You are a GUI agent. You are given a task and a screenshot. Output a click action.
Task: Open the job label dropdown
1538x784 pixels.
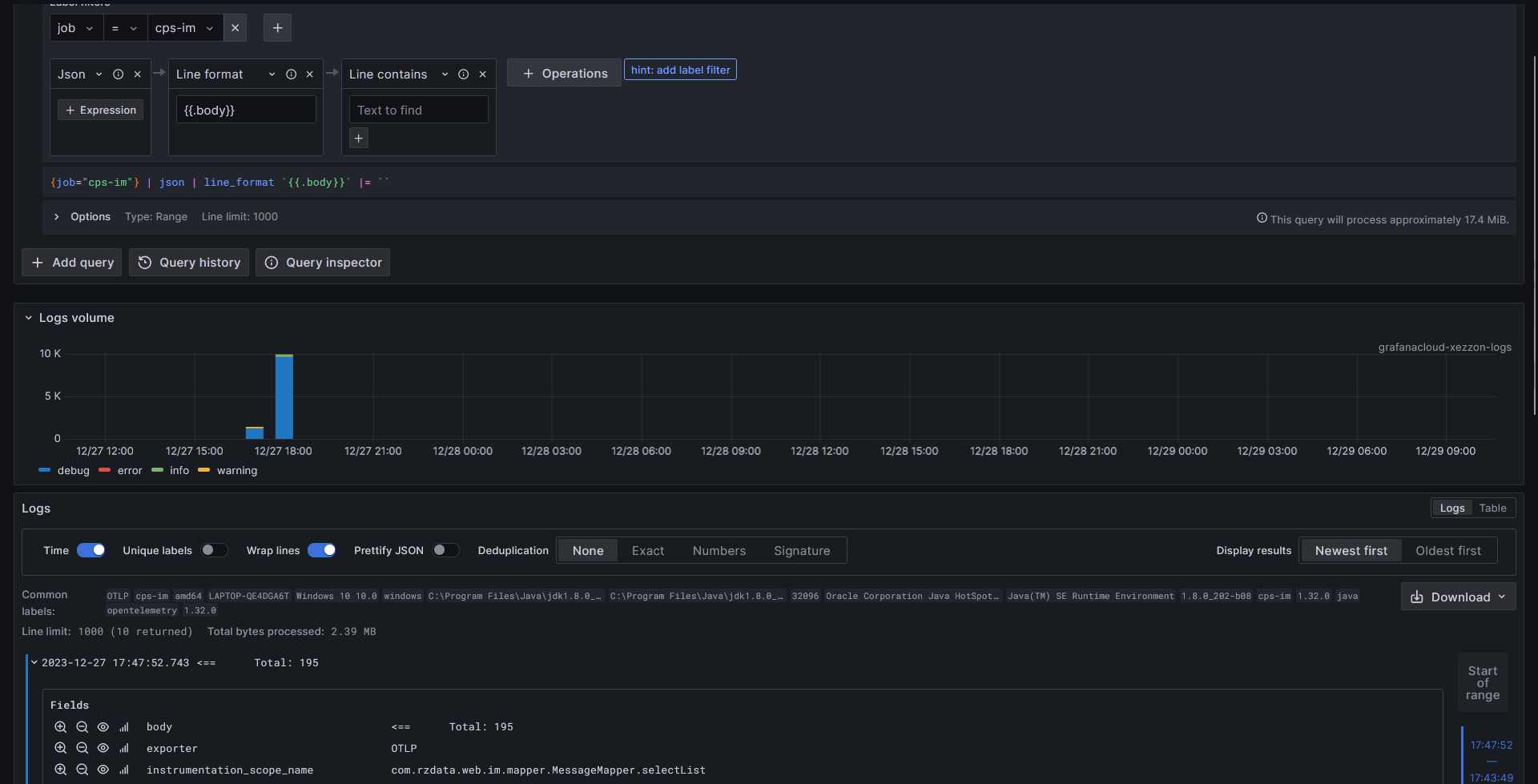pyautogui.click(x=76, y=28)
